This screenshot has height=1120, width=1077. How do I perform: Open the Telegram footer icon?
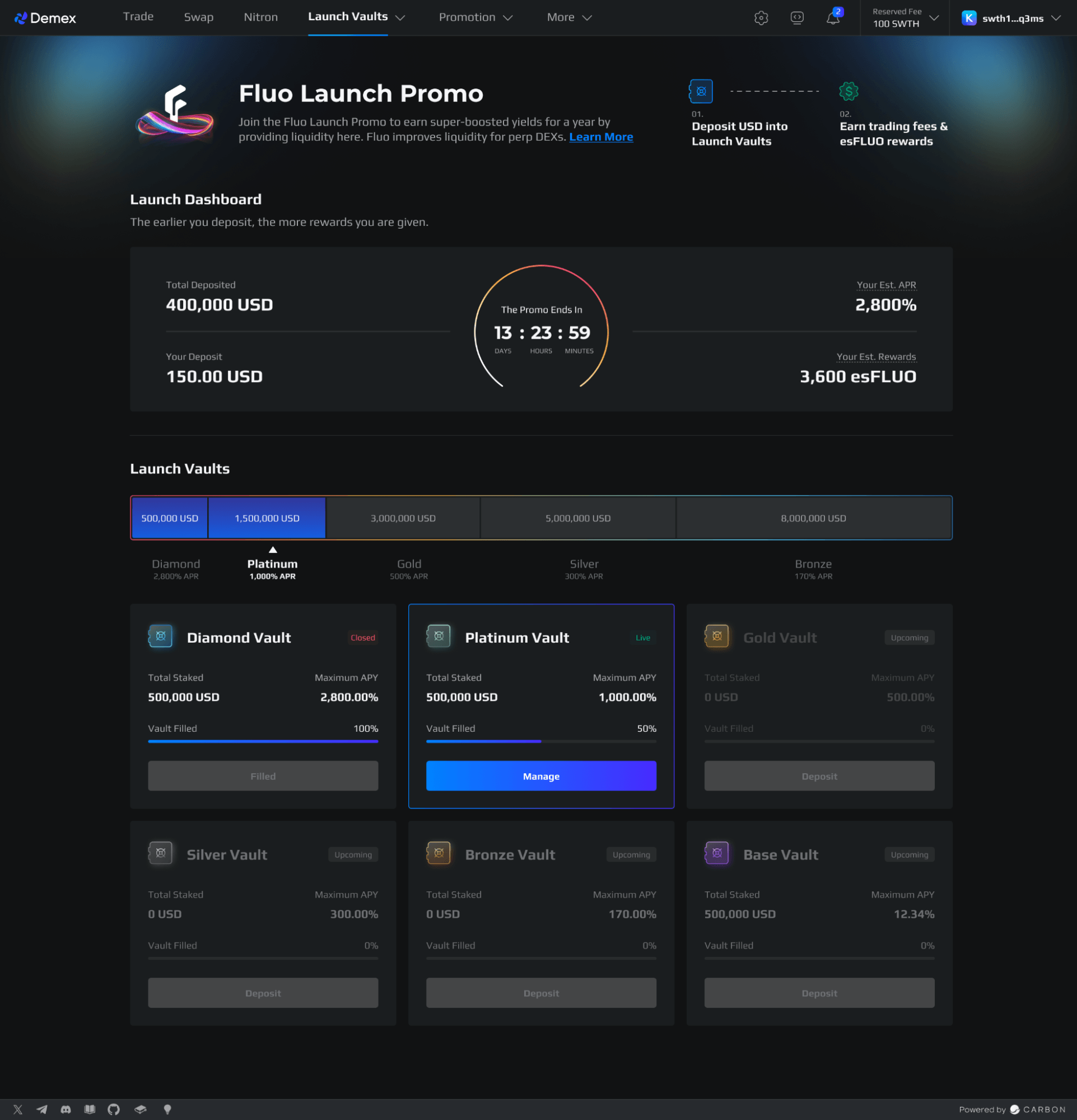click(x=41, y=1110)
